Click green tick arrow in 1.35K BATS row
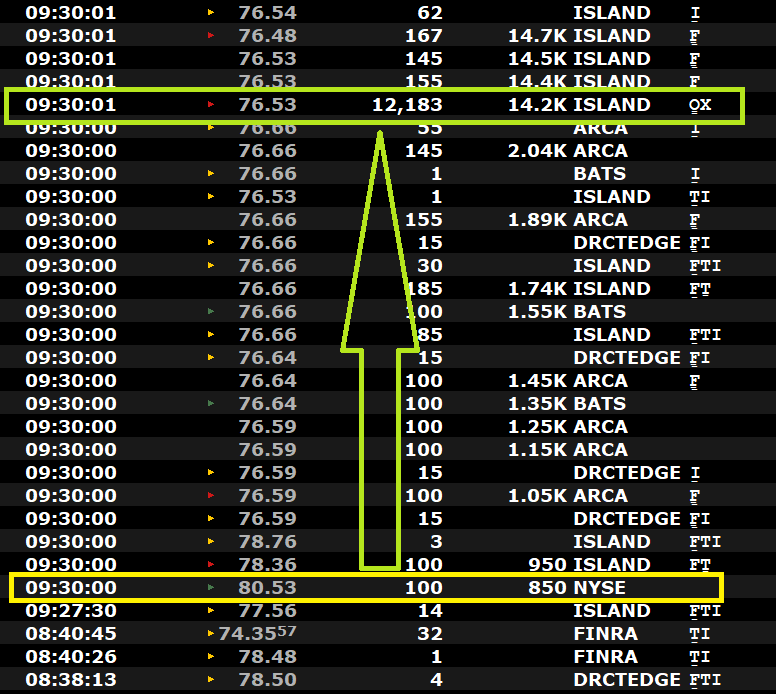The width and height of the screenshot is (776, 694). coord(210,404)
